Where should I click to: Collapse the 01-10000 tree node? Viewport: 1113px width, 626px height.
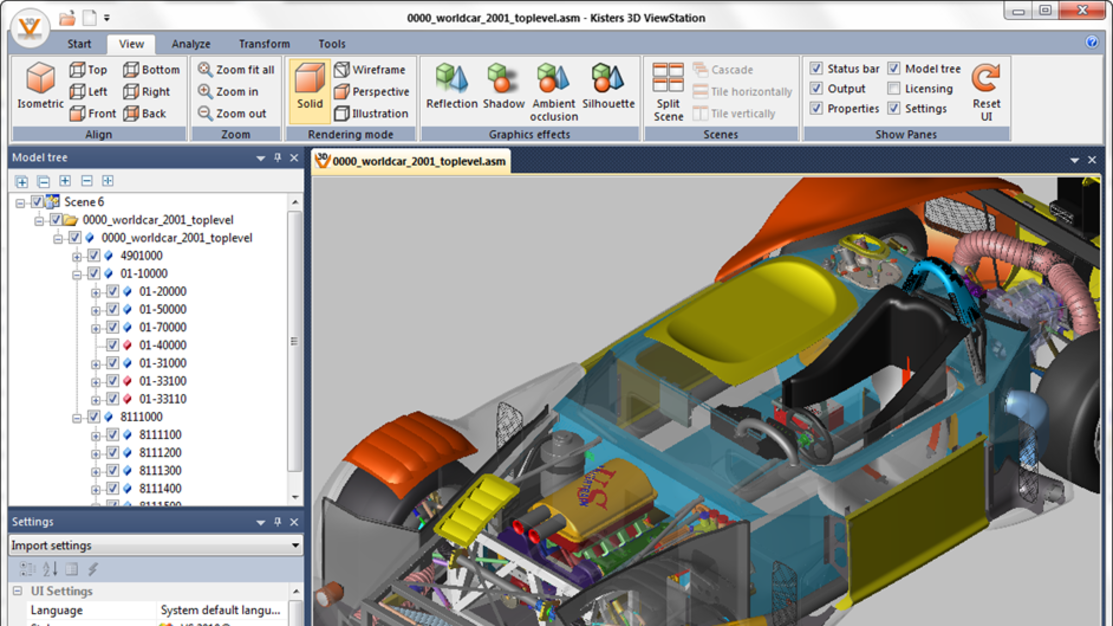click(77, 275)
